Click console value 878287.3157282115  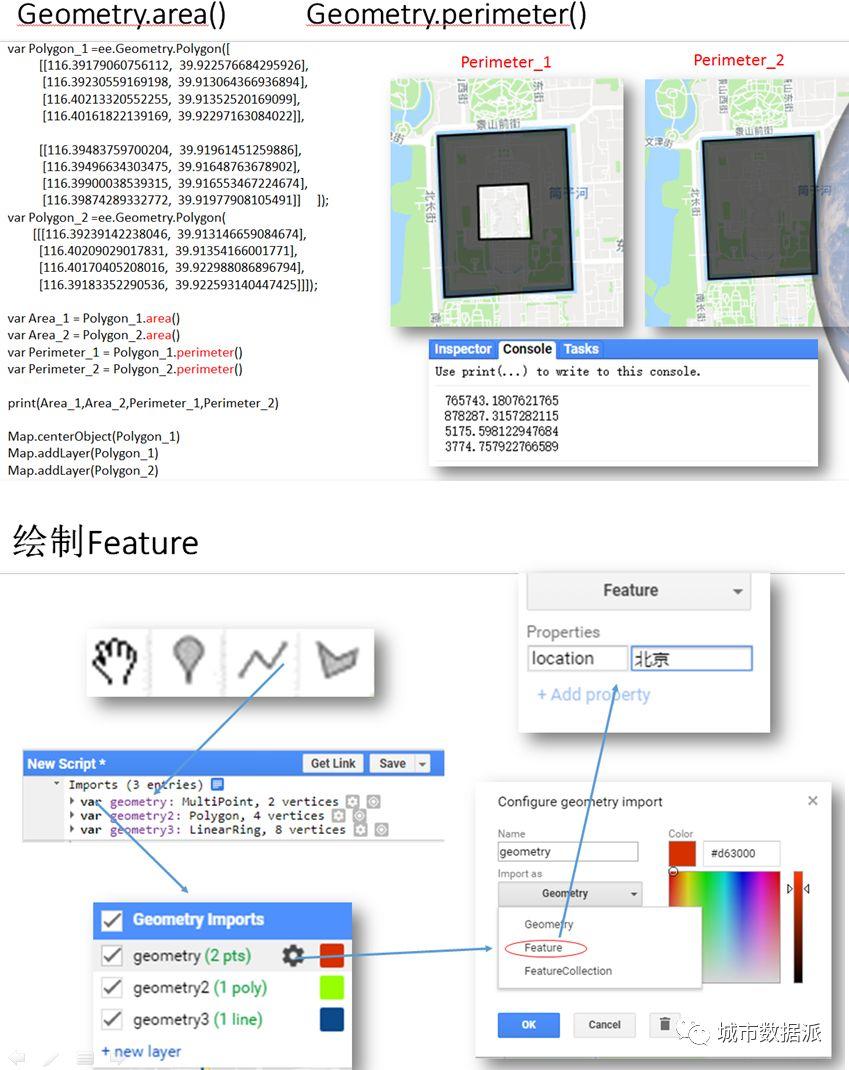coord(502,416)
